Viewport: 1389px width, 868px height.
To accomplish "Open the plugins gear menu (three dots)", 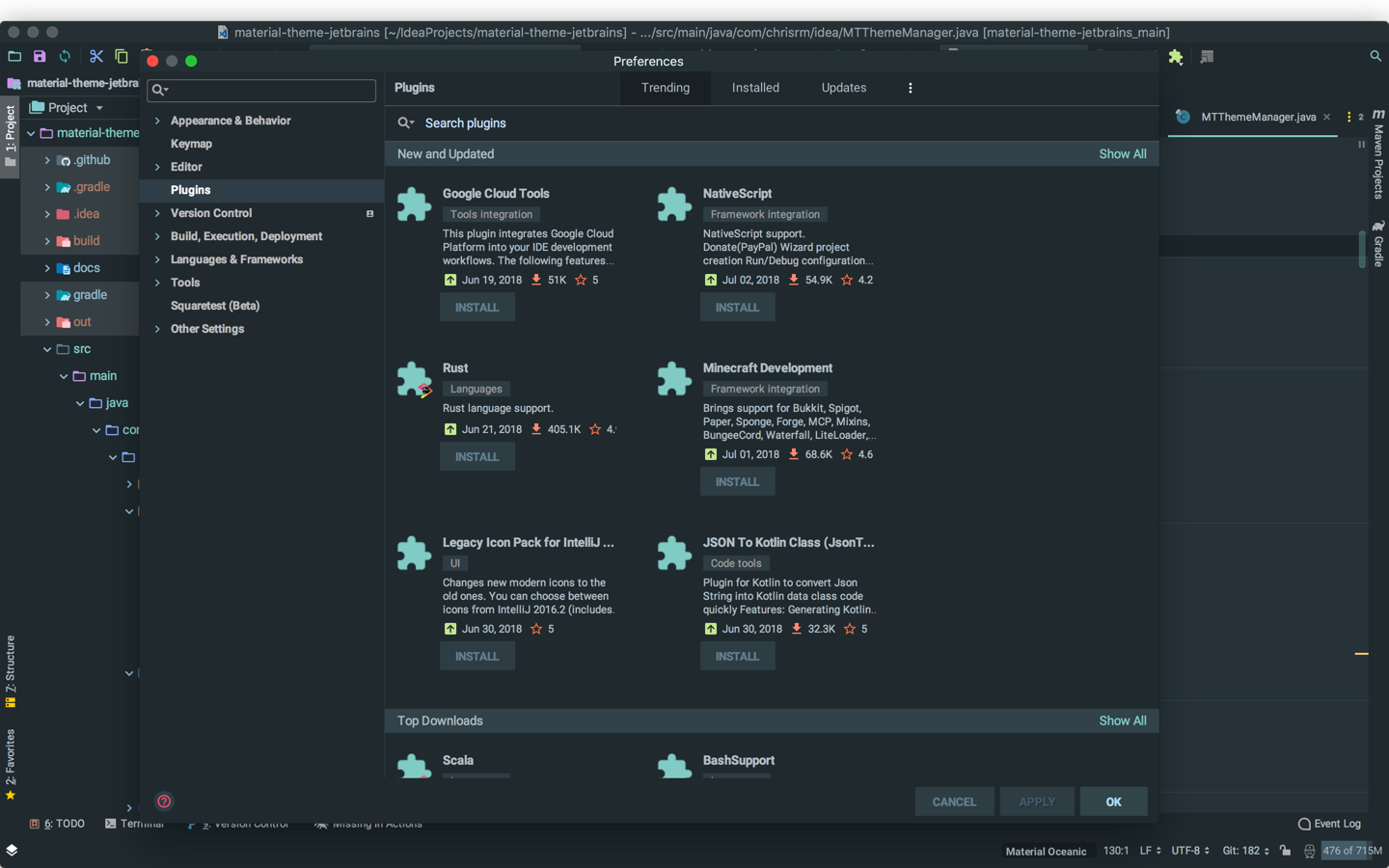I will tap(910, 88).
